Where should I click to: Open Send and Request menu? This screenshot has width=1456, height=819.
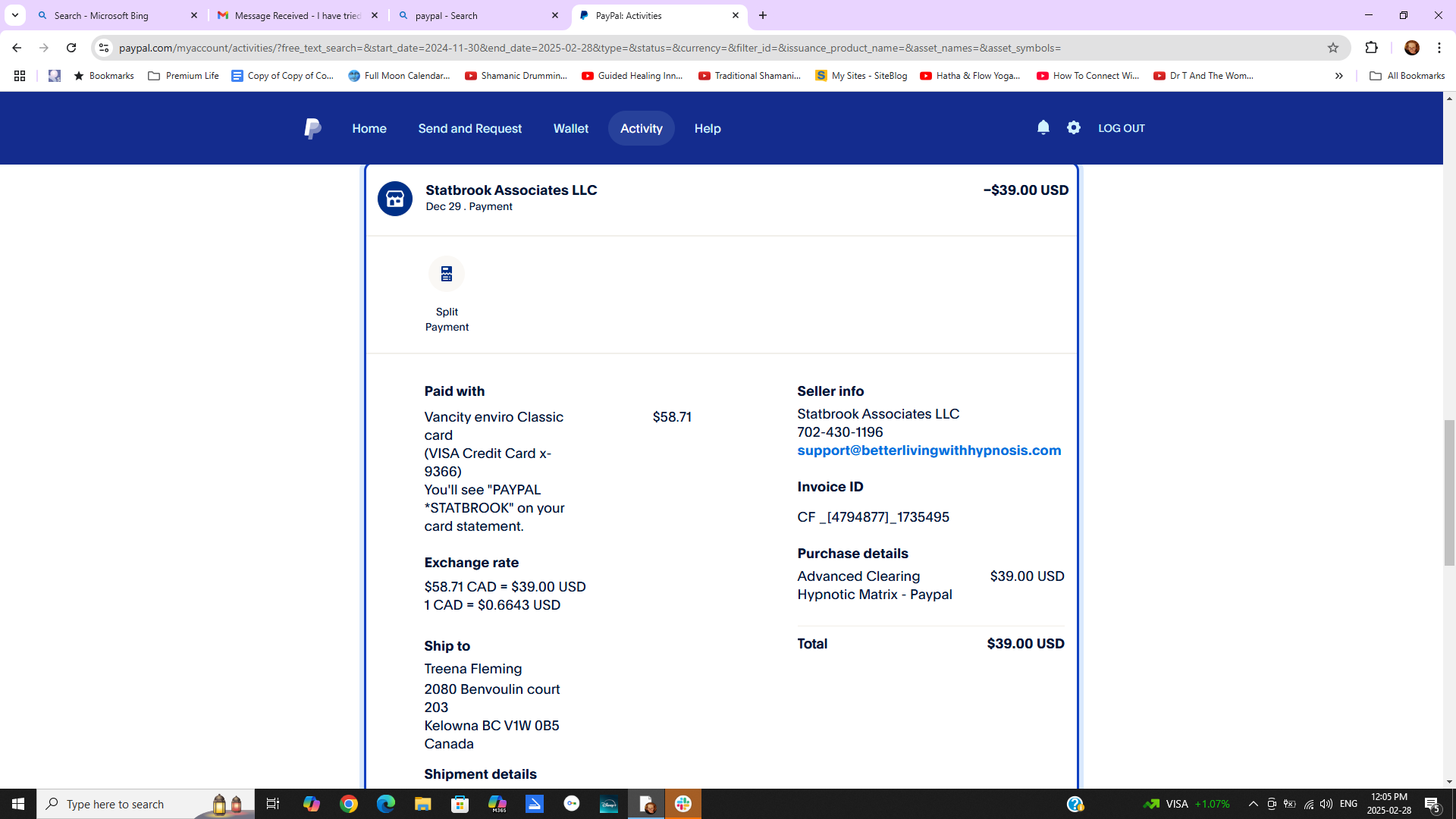pos(469,128)
